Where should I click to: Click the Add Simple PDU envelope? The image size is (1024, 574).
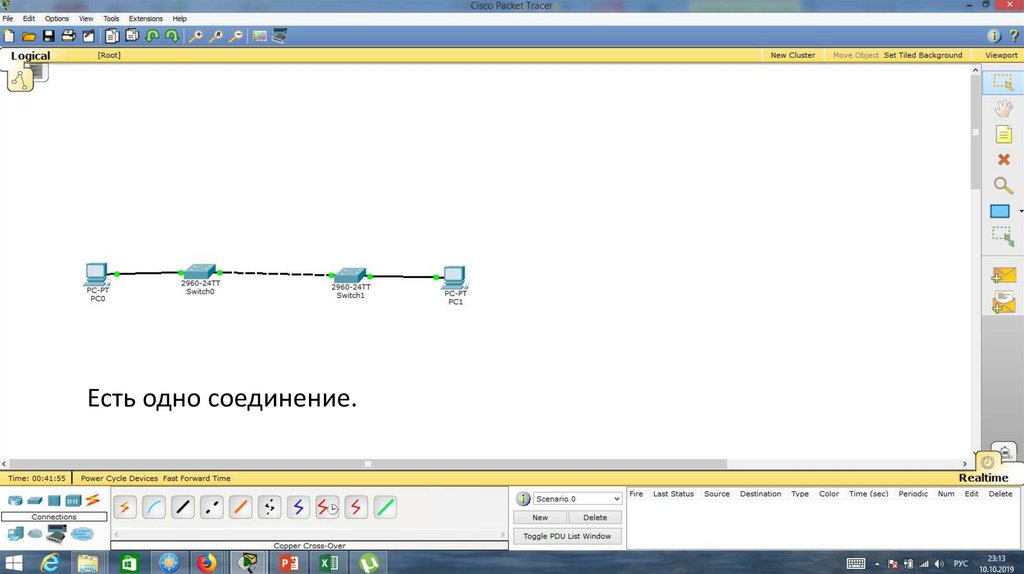tap(1003, 276)
